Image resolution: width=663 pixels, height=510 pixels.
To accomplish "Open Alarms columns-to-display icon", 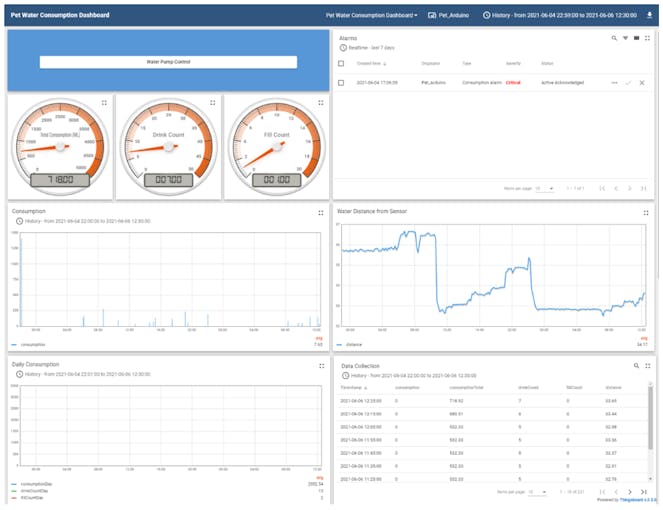I will [636, 38].
